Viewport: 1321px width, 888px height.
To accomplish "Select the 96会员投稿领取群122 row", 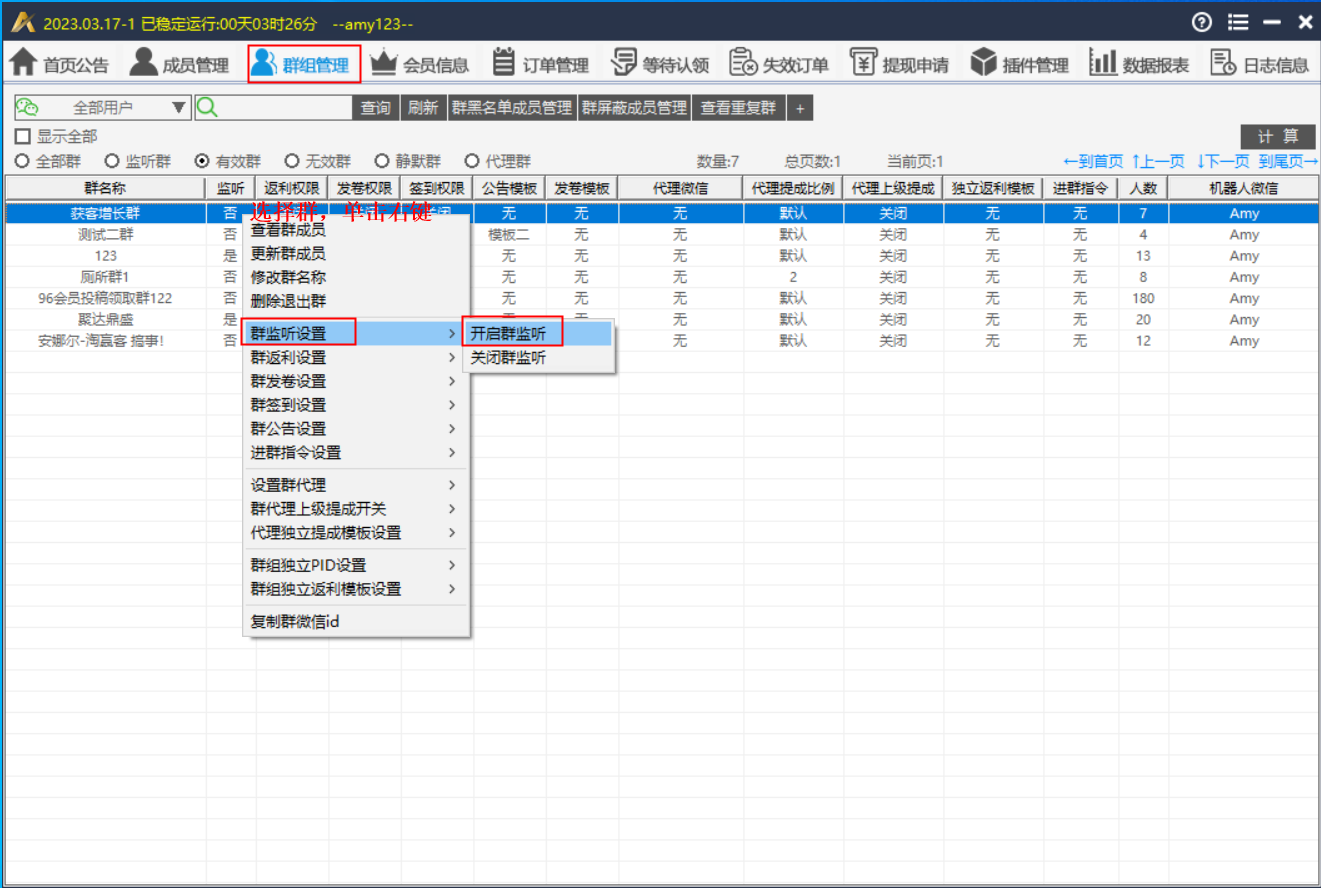I will tap(661, 298).
